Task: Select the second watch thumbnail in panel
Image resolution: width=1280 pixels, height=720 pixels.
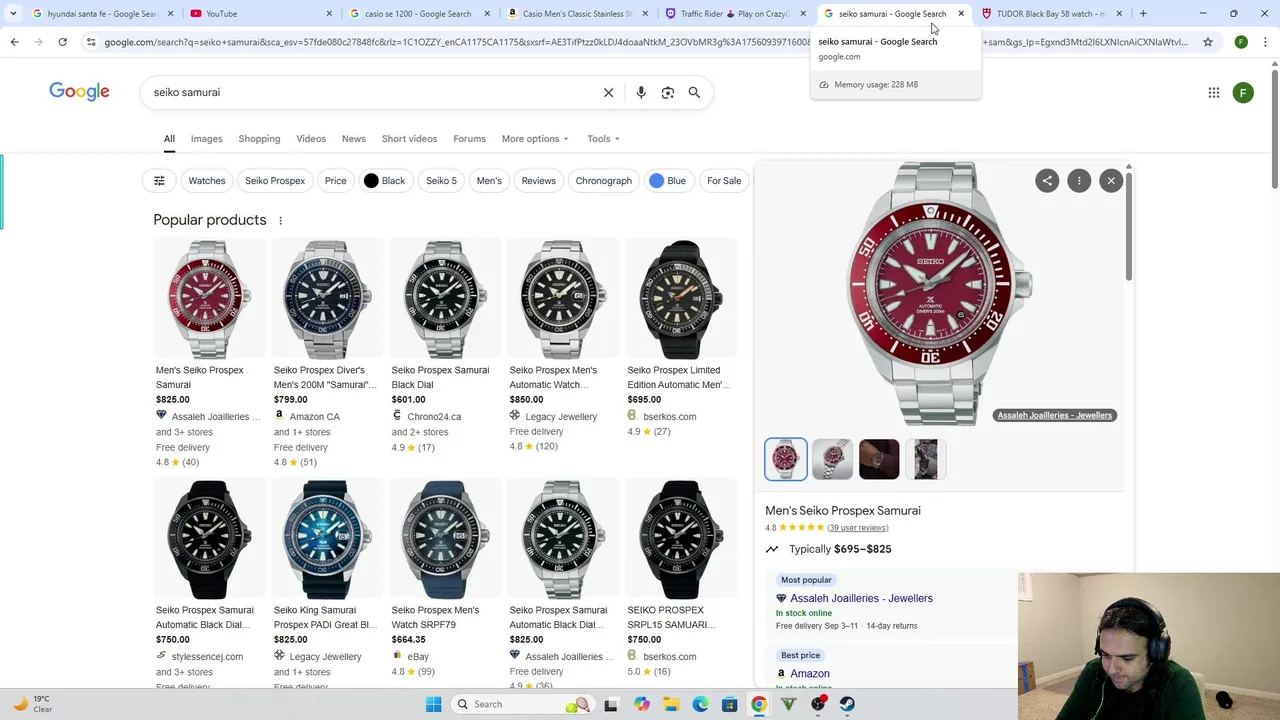Action: tap(832, 459)
